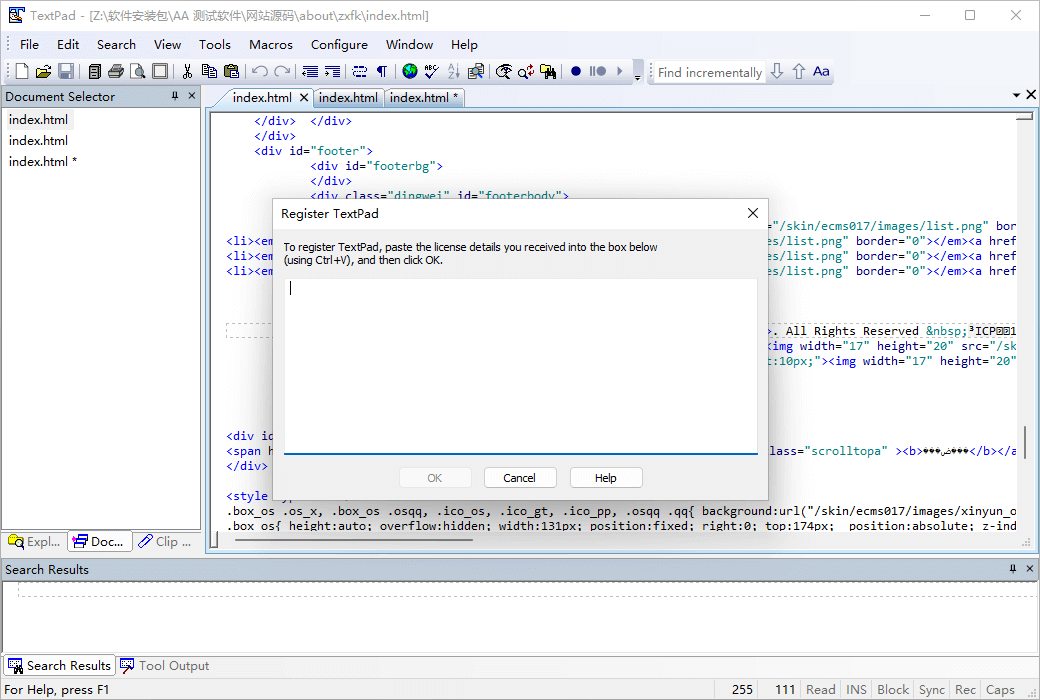Image resolution: width=1040 pixels, height=700 pixels.
Task: Find previous with up arrow icon
Action: click(799, 71)
